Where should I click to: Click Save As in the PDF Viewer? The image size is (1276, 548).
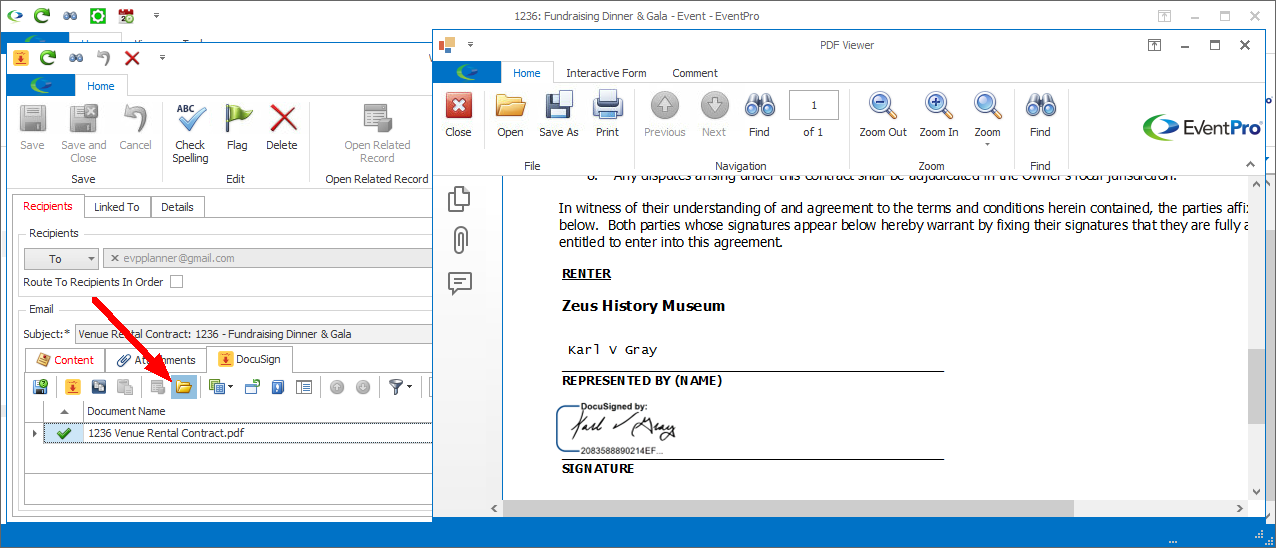pyautogui.click(x=559, y=114)
